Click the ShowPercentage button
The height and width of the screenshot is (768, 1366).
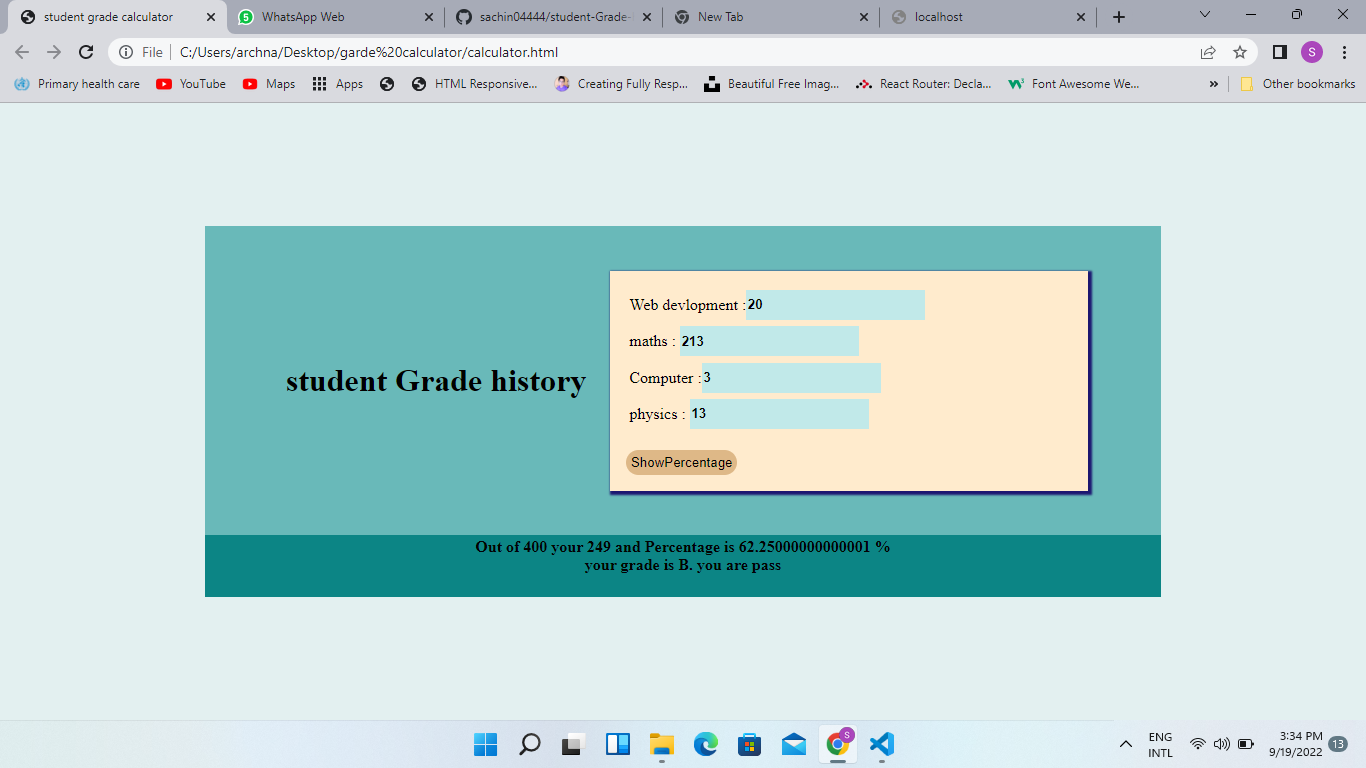pos(681,462)
